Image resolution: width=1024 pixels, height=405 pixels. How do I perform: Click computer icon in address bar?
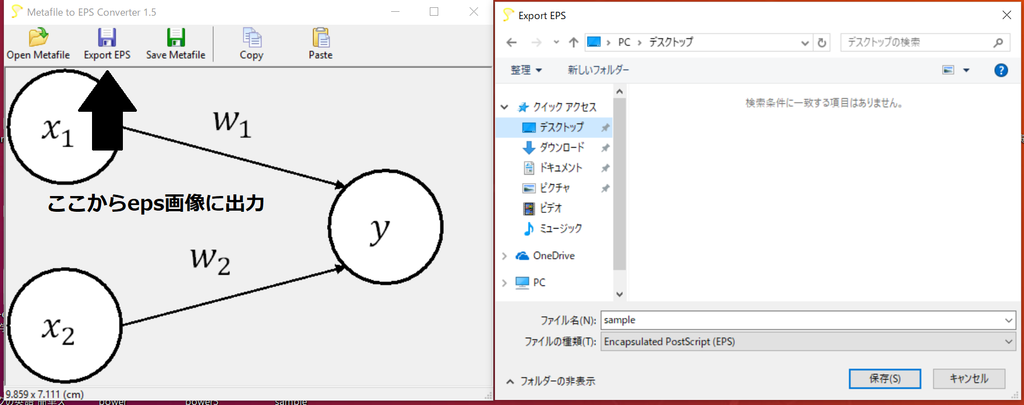pos(594,42)
